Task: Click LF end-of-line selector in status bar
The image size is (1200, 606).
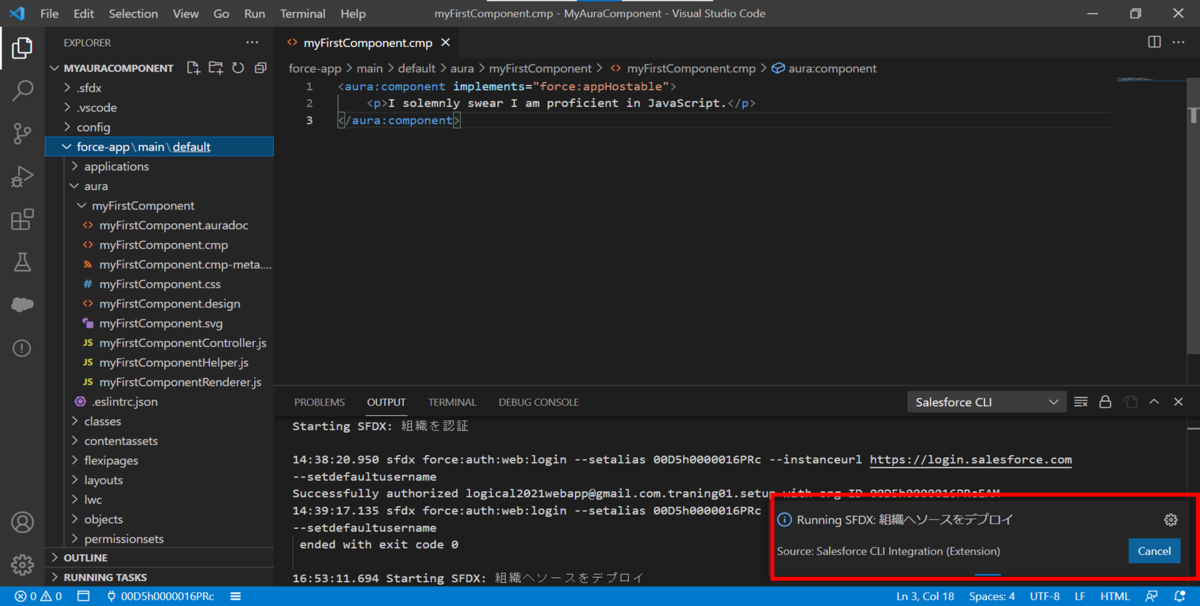Action: tap(1080, 596)
